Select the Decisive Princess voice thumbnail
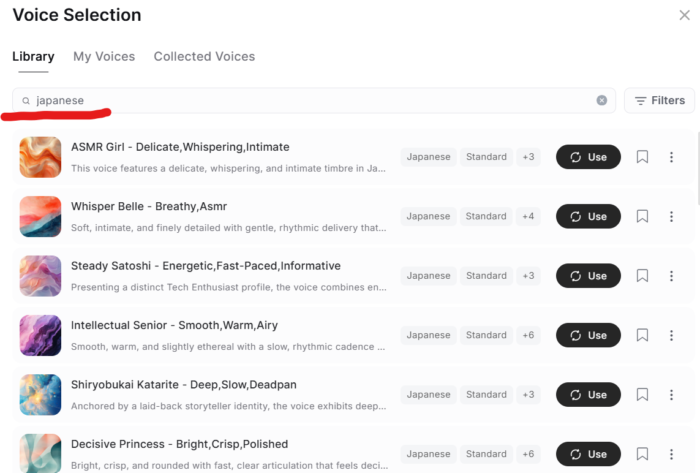 (41, 454)
